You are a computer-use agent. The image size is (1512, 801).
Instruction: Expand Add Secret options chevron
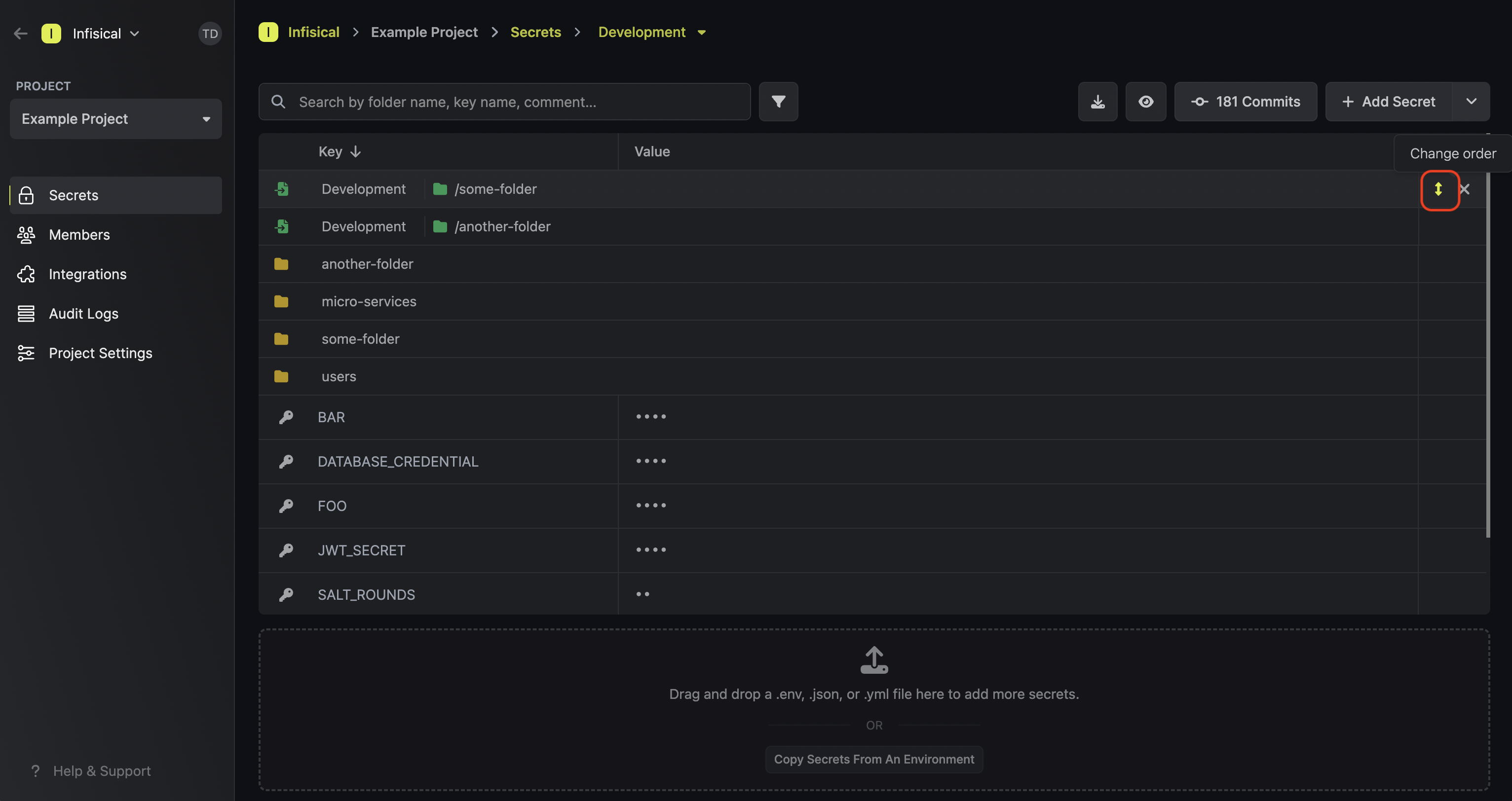(1471, 102)
